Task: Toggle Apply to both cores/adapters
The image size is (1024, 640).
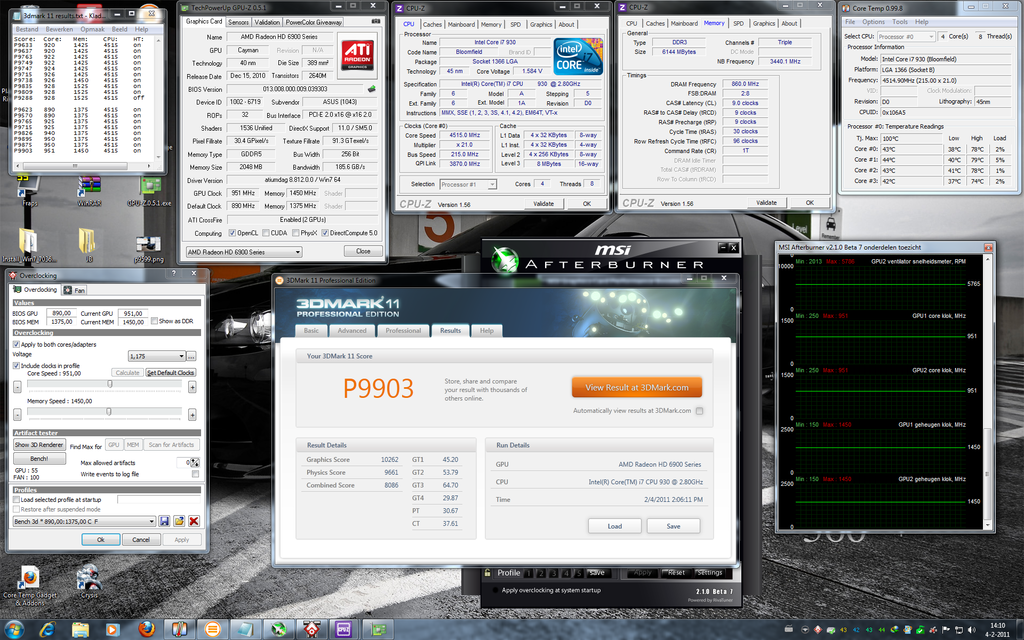Action: point(14,345)
